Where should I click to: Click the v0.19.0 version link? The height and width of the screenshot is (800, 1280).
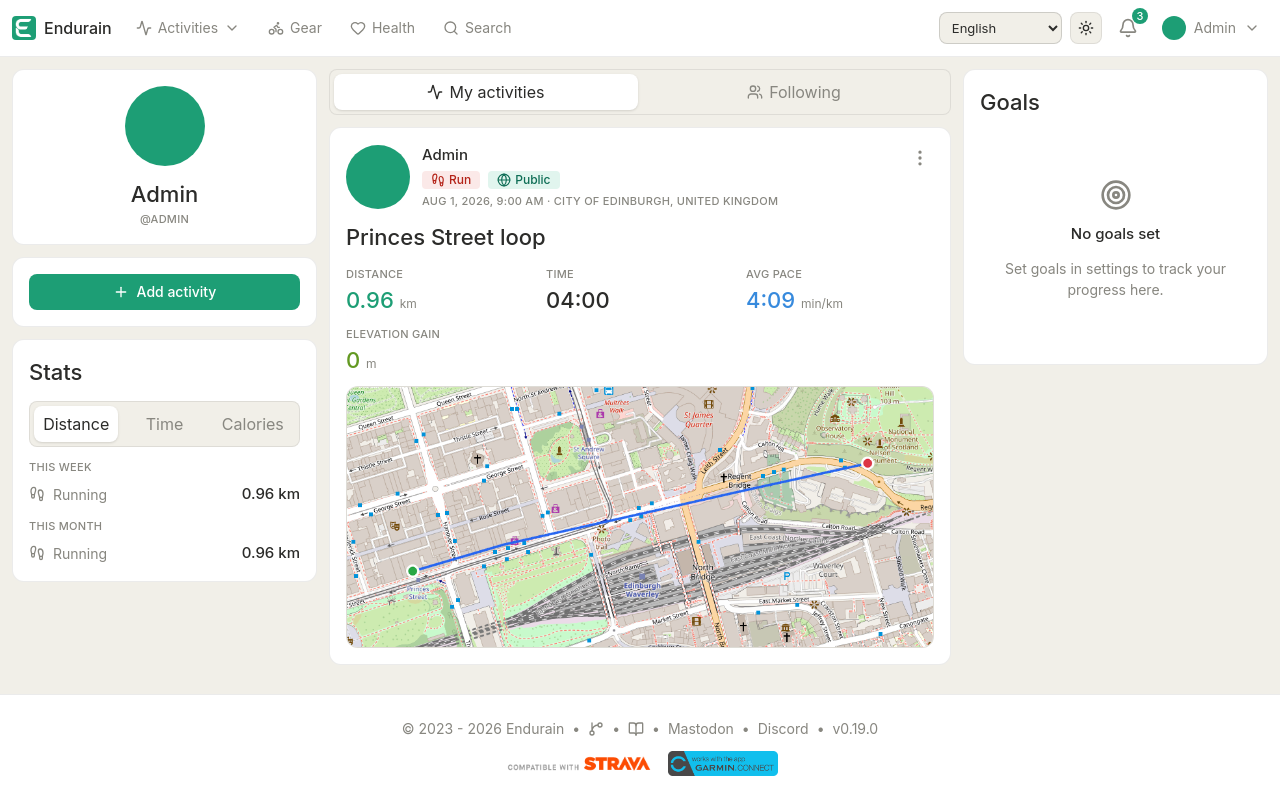pos(855,729)
